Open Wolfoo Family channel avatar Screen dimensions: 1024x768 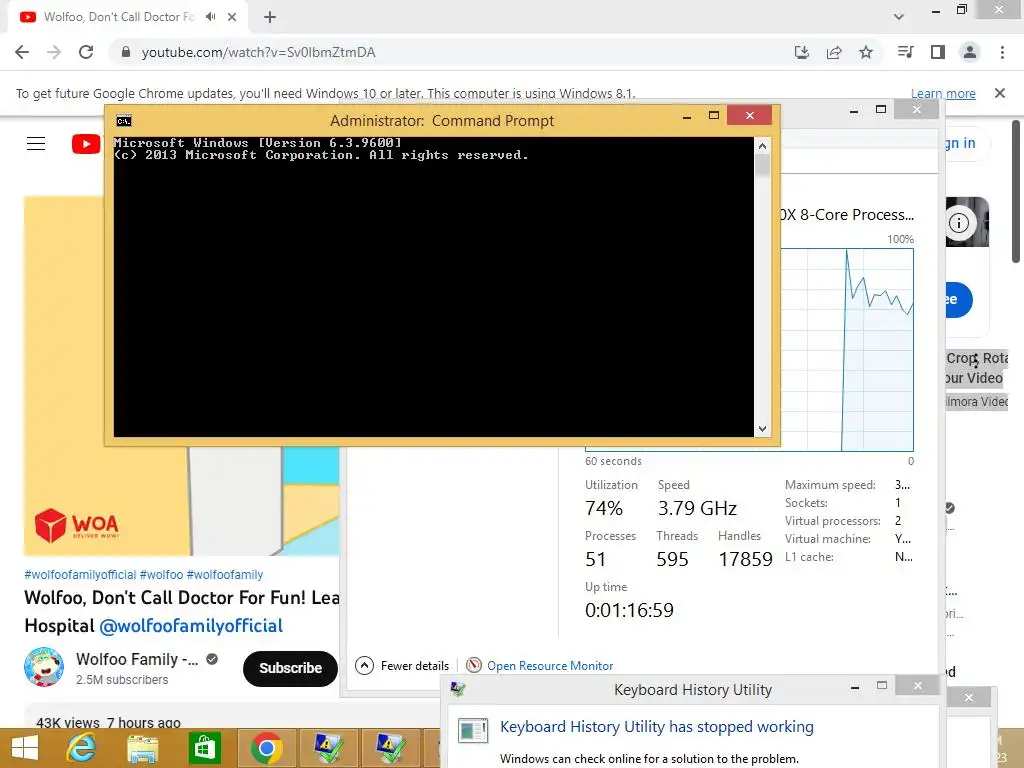click(44, 667)
